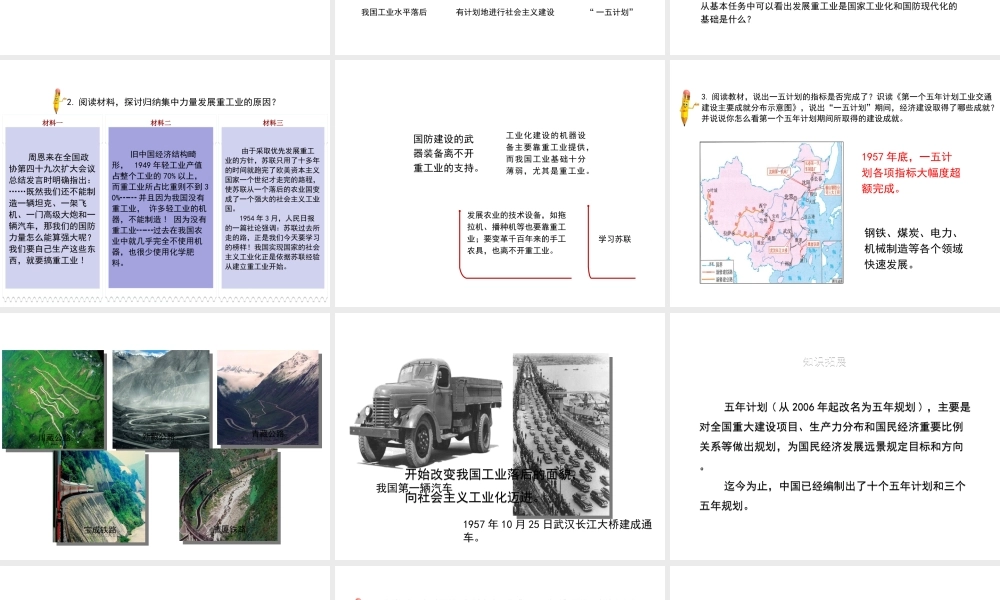Select the paragraph beginning 迄今为止,中国已经编制

[x=833, y=495]
